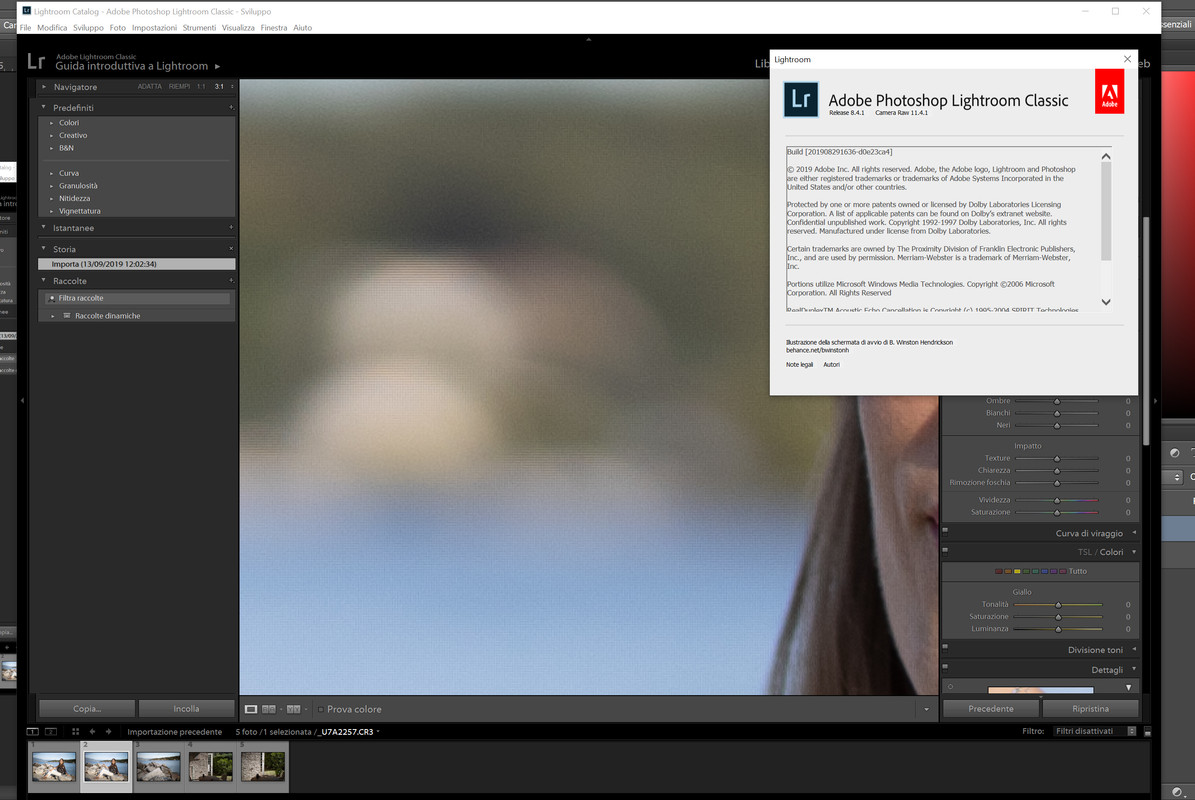Toggle the Prova colore checkbox

tap(321, 709)
